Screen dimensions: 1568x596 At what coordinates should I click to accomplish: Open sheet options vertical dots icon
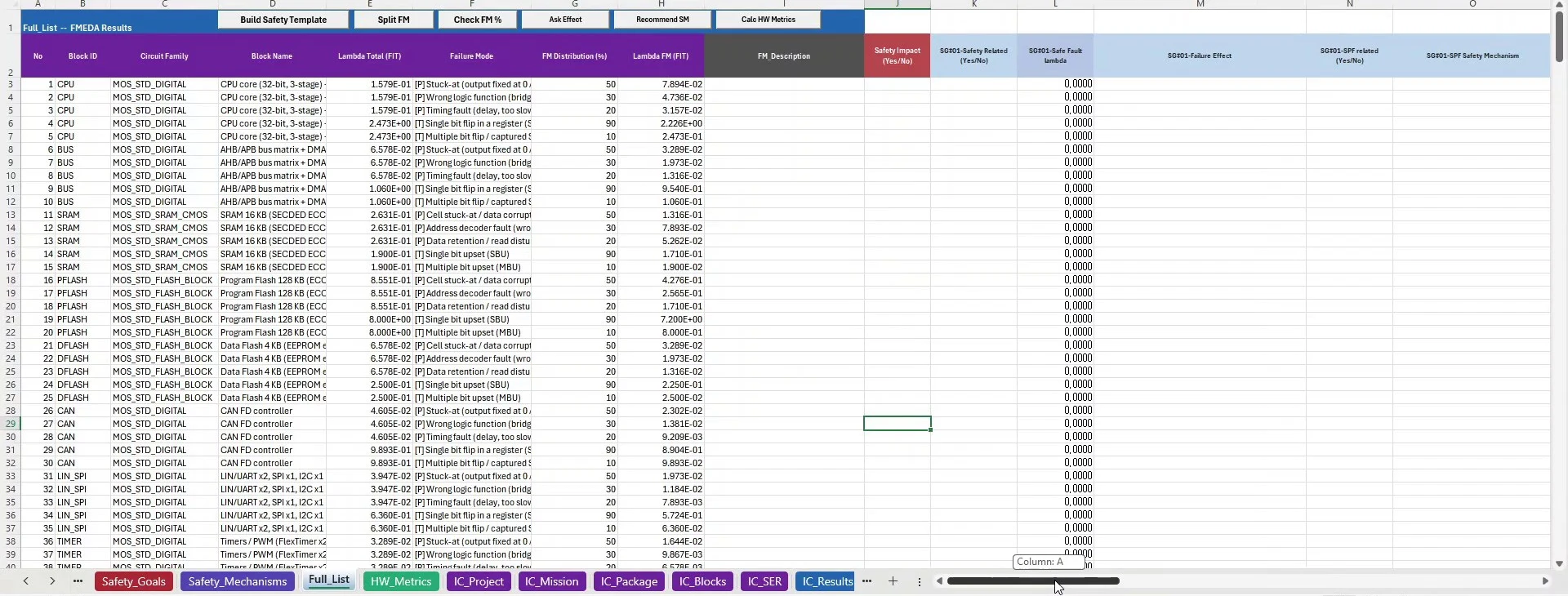pyautogui.click(x=919, y=581)
